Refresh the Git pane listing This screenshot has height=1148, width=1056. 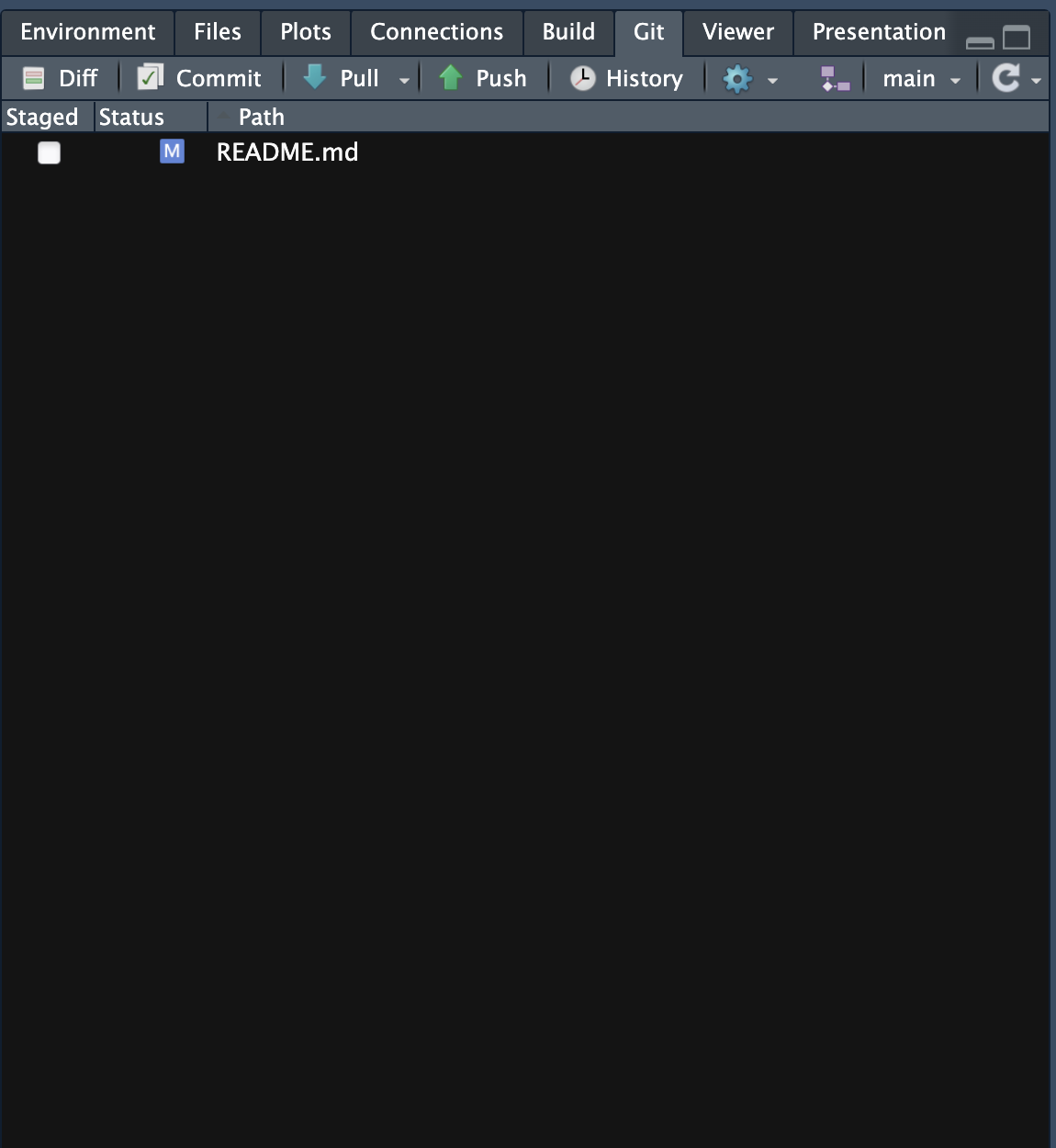click(1006, 78)
